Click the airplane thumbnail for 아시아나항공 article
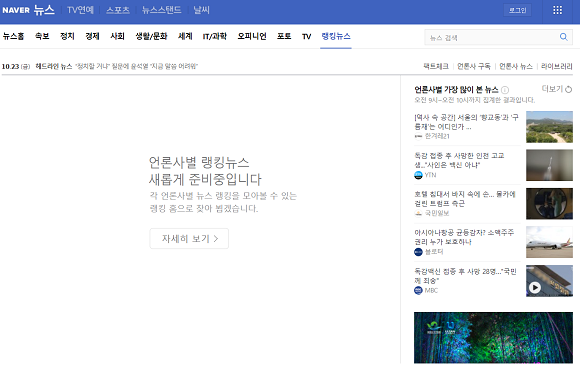580x366 pixels. click(x=549, y=242)
